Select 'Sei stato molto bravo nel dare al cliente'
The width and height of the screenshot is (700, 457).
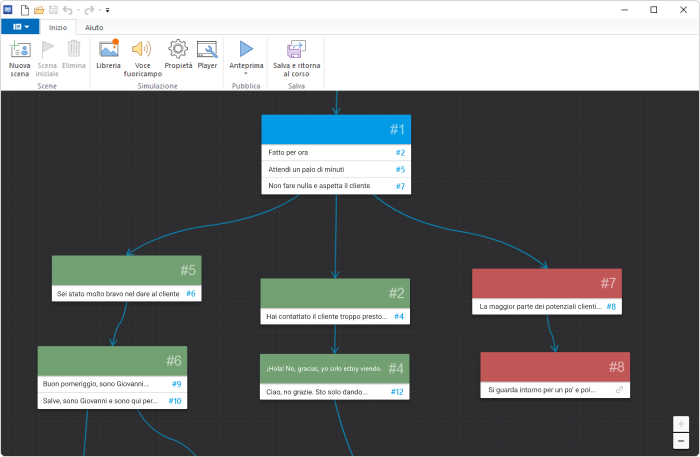point(118,294)
